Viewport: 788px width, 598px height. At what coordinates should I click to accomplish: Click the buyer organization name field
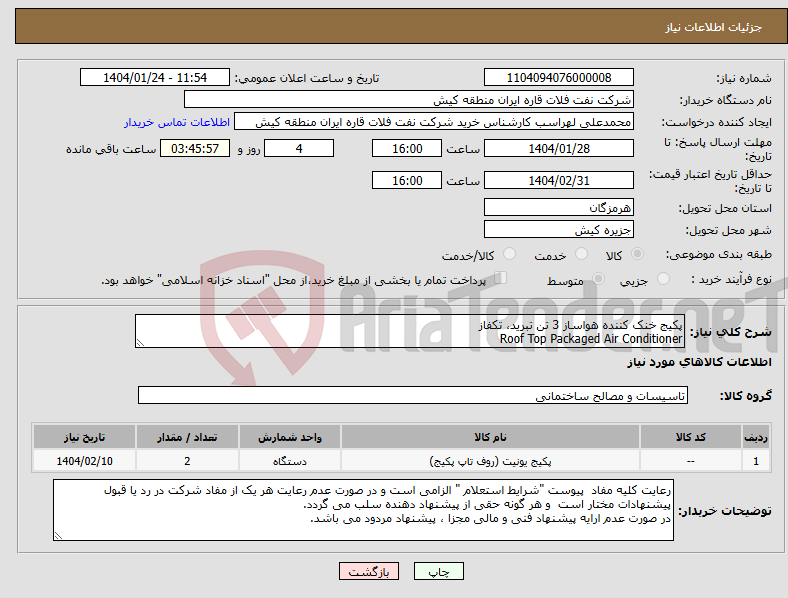[409, 99]
